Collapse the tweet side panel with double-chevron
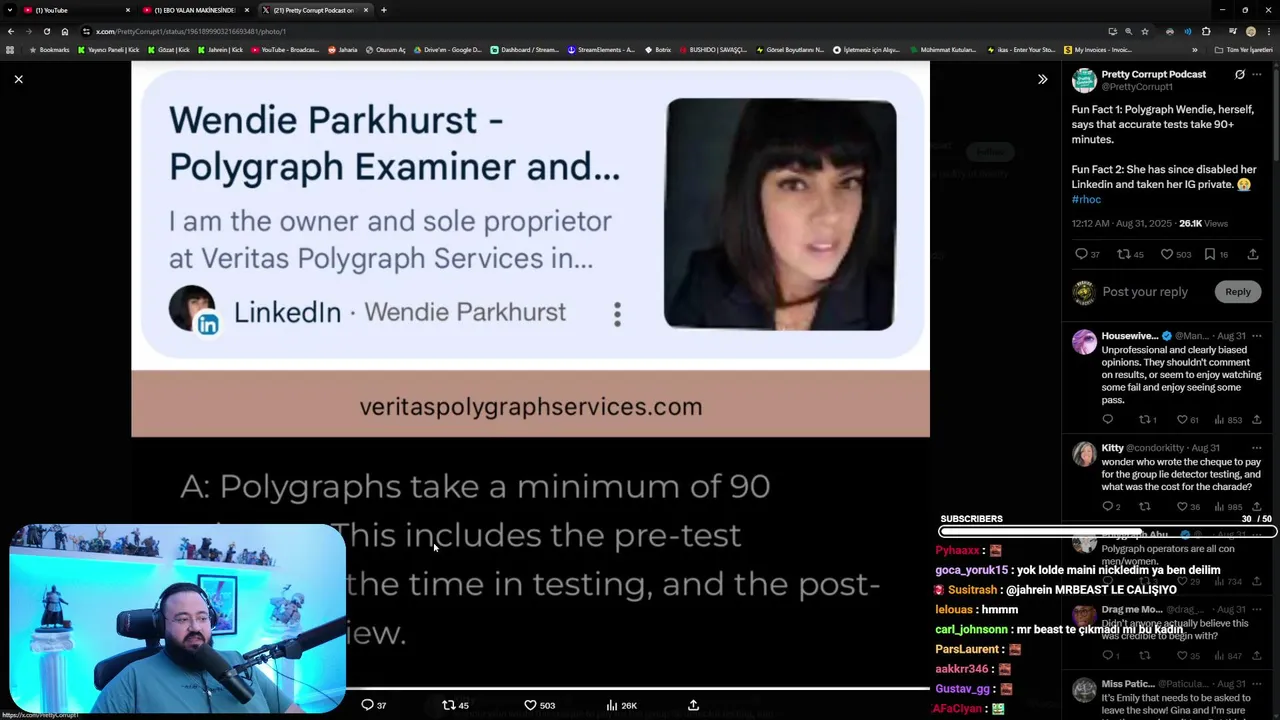Viewport: 1280px width, 720px height. coord(1042,79)
